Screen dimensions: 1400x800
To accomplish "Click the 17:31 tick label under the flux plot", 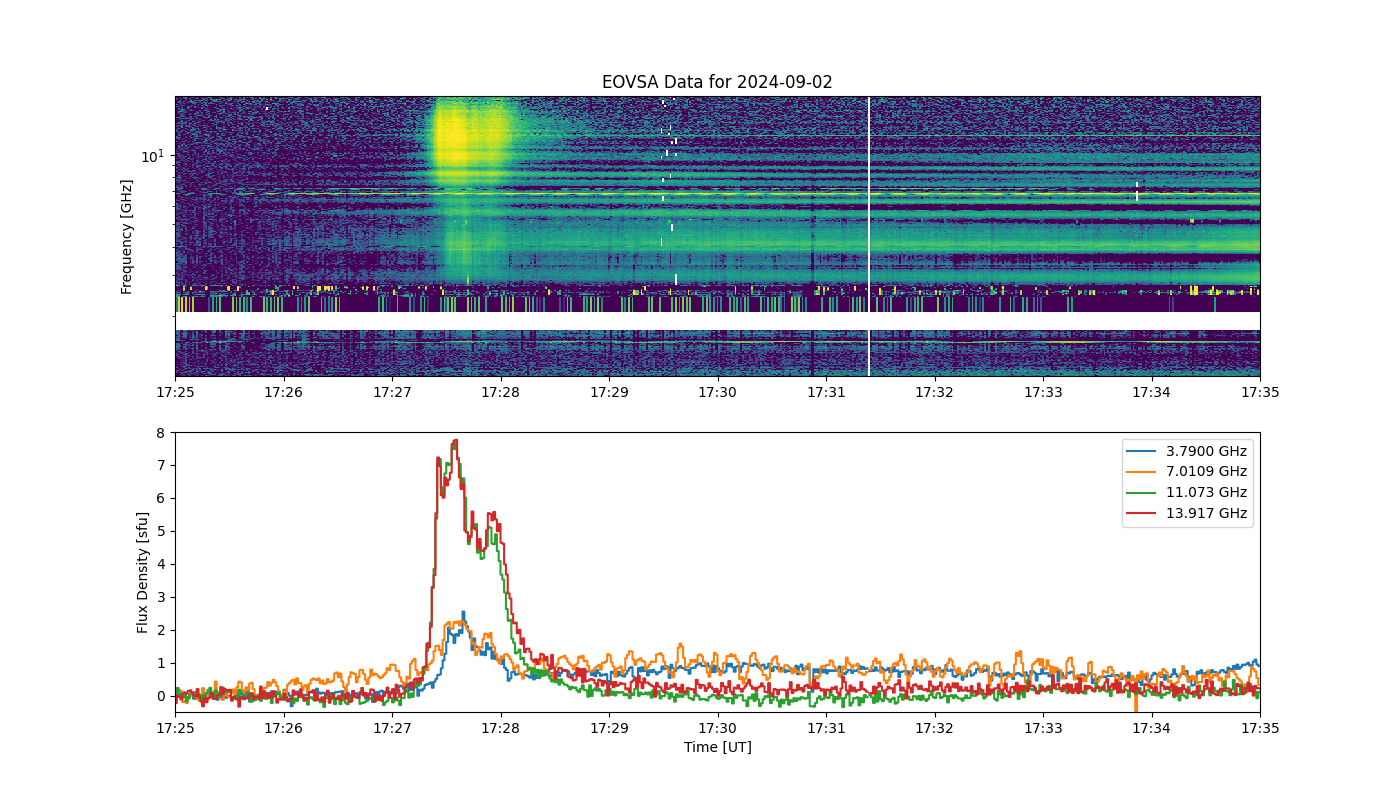I will tap(826, 729).
